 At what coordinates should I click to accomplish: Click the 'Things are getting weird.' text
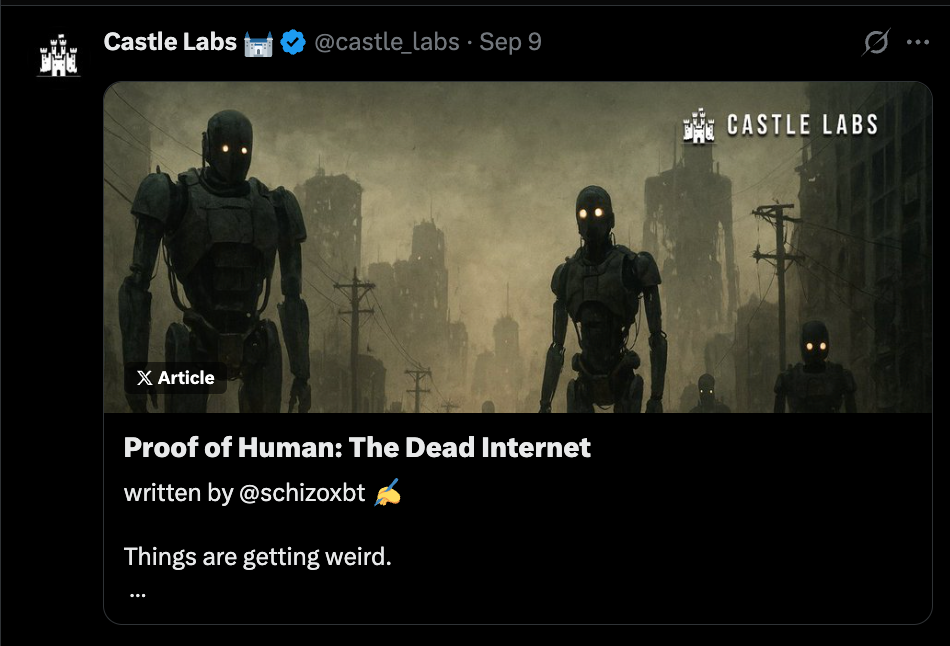pyautogui.click(x=257, y=556)
